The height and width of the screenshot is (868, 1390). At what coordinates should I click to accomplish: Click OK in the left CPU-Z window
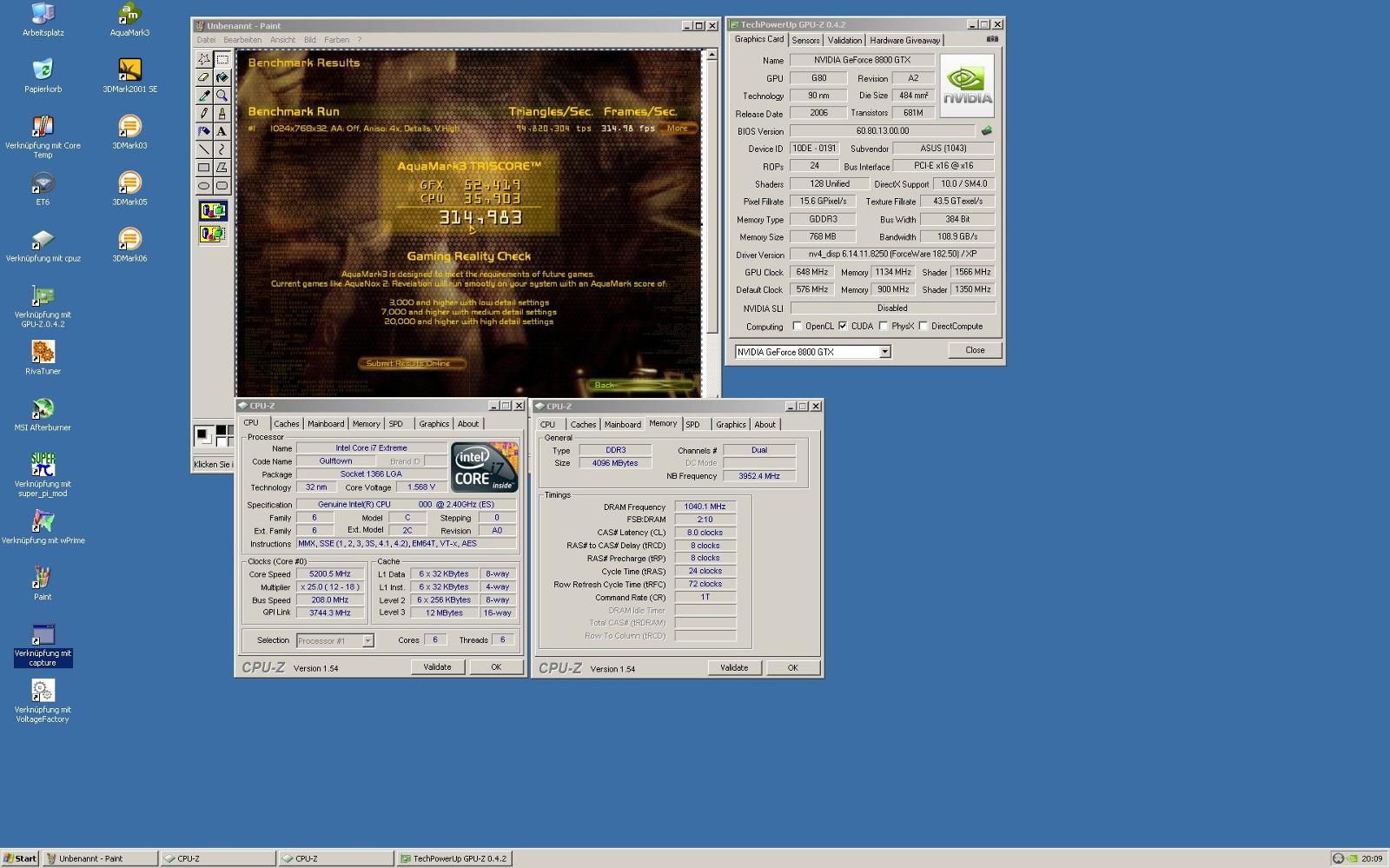[496, 667]
